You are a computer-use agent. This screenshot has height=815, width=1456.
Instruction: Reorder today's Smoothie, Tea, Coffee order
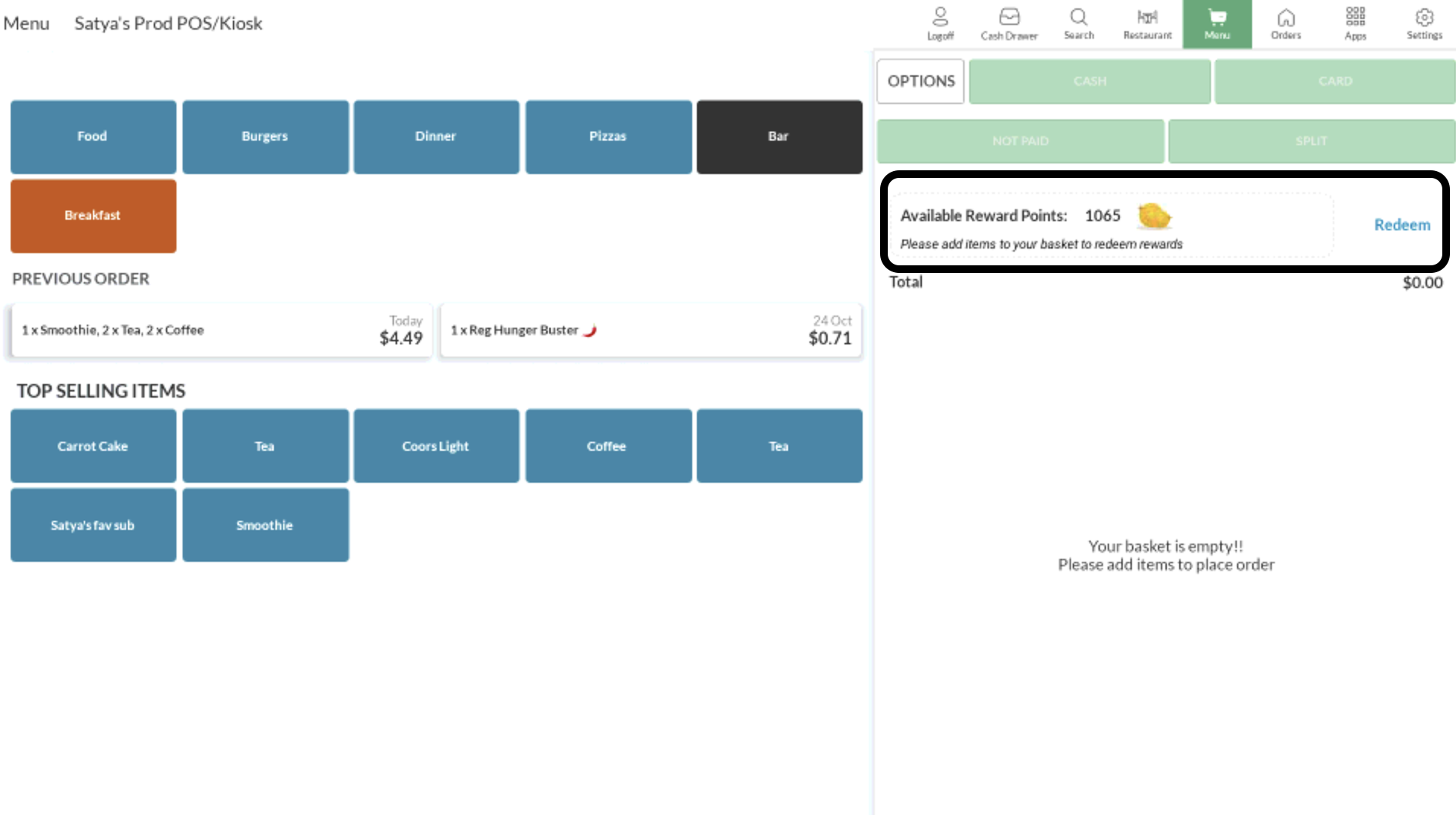(221, 331)
